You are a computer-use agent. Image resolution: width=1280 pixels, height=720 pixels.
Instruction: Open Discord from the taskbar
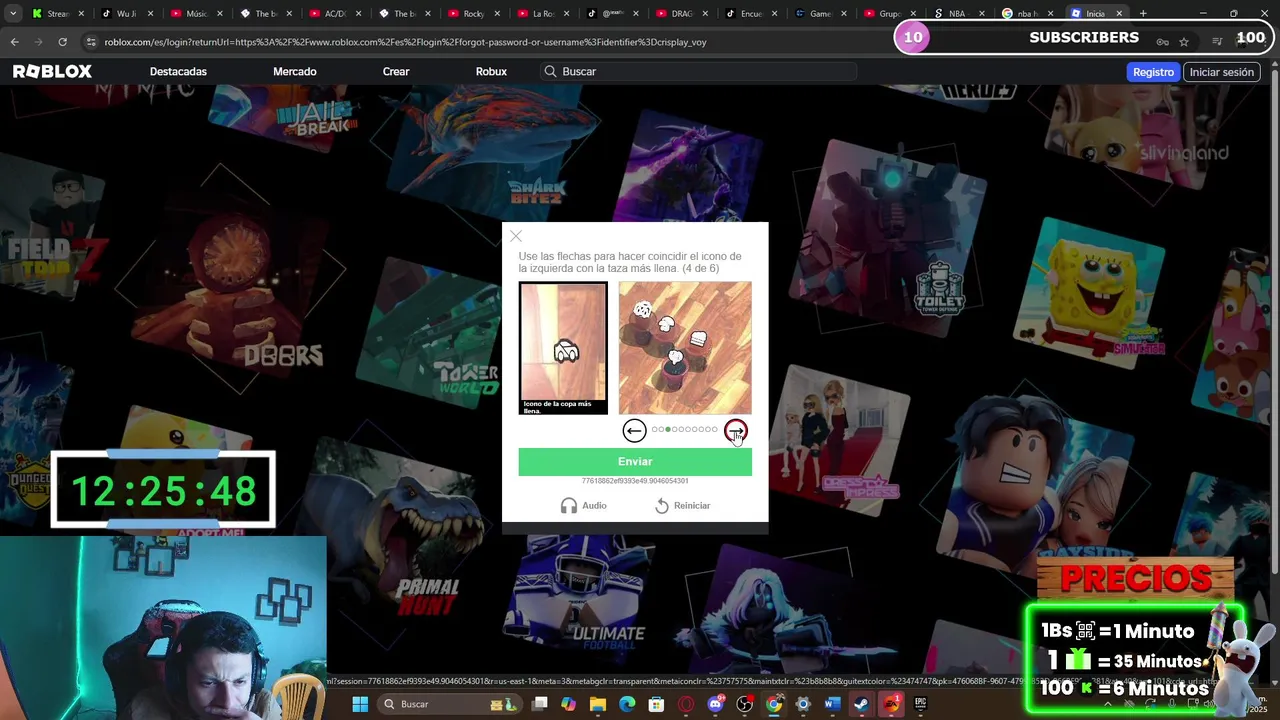[x=715, y=704]
